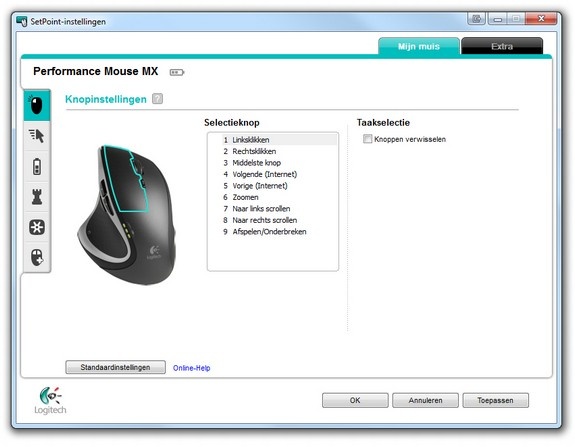Open the asterisk sidebar settings icon
This screenshot has height=447, width=575.
click(37, 227)
